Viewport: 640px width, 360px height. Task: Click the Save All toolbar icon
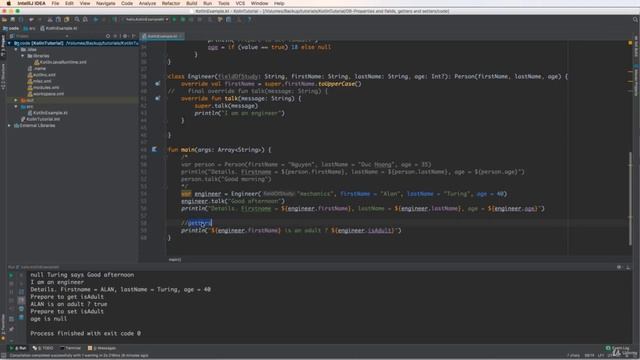[x=12, y=19]
